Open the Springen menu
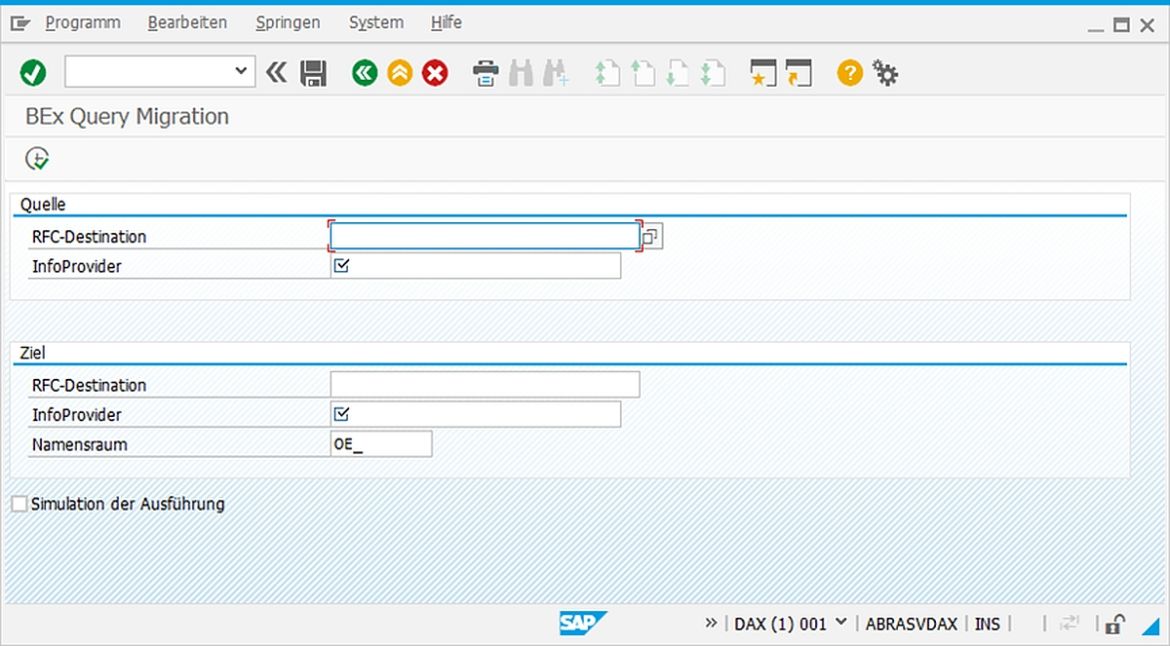The width and height of the screenshot is (1170, 646). (287, 22)
